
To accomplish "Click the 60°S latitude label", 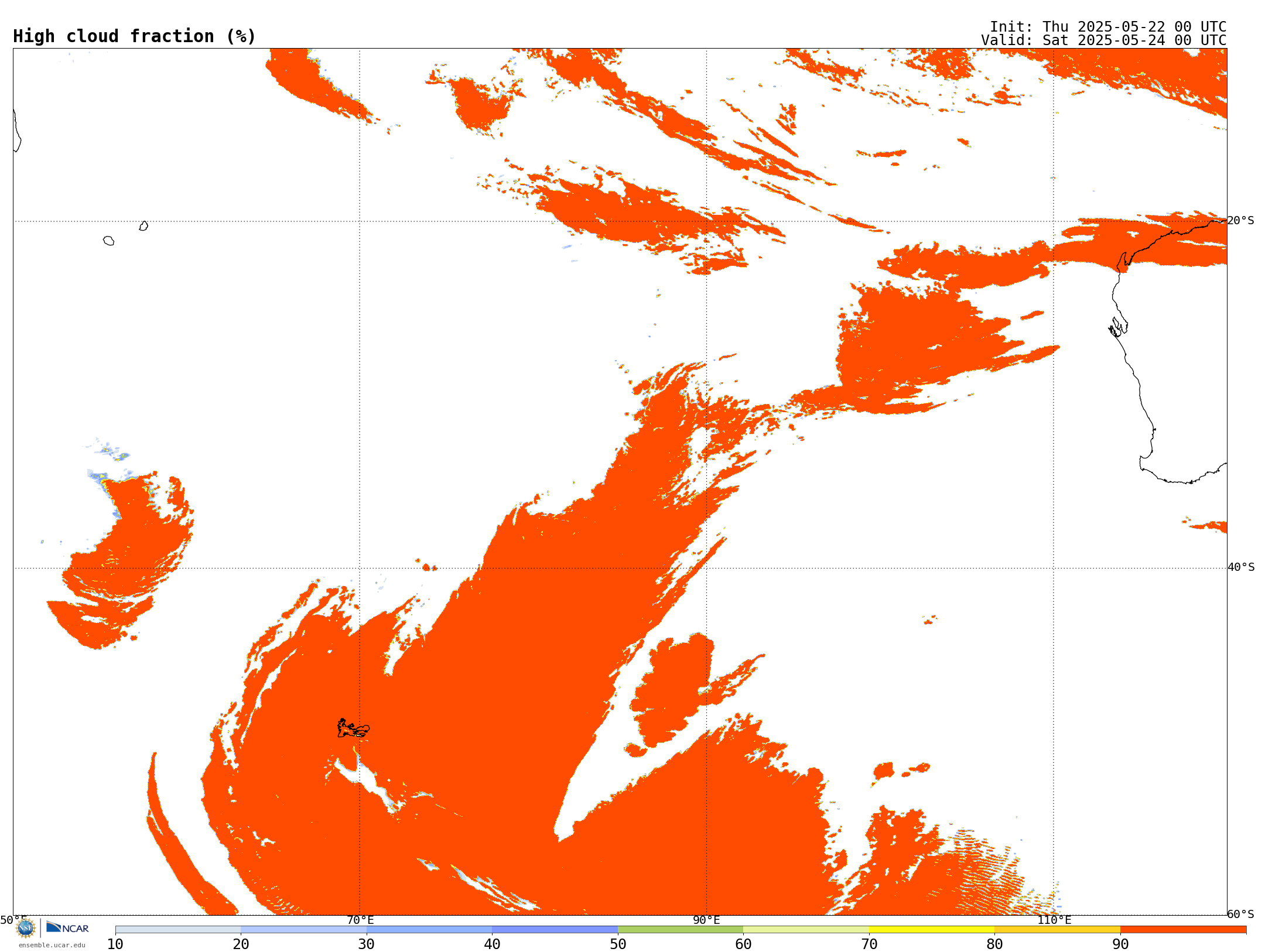I will point(1240,914).
